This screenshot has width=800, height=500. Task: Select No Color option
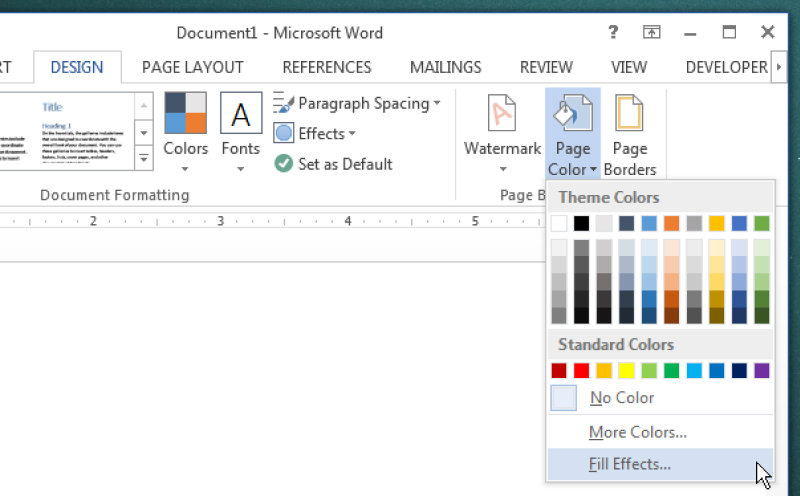[660, 397]
